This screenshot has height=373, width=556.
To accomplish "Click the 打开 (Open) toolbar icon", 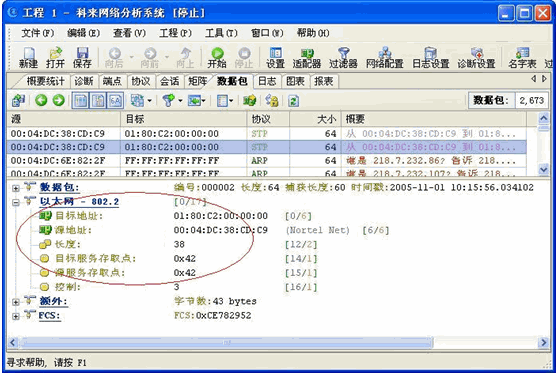I will coord(55,57).
